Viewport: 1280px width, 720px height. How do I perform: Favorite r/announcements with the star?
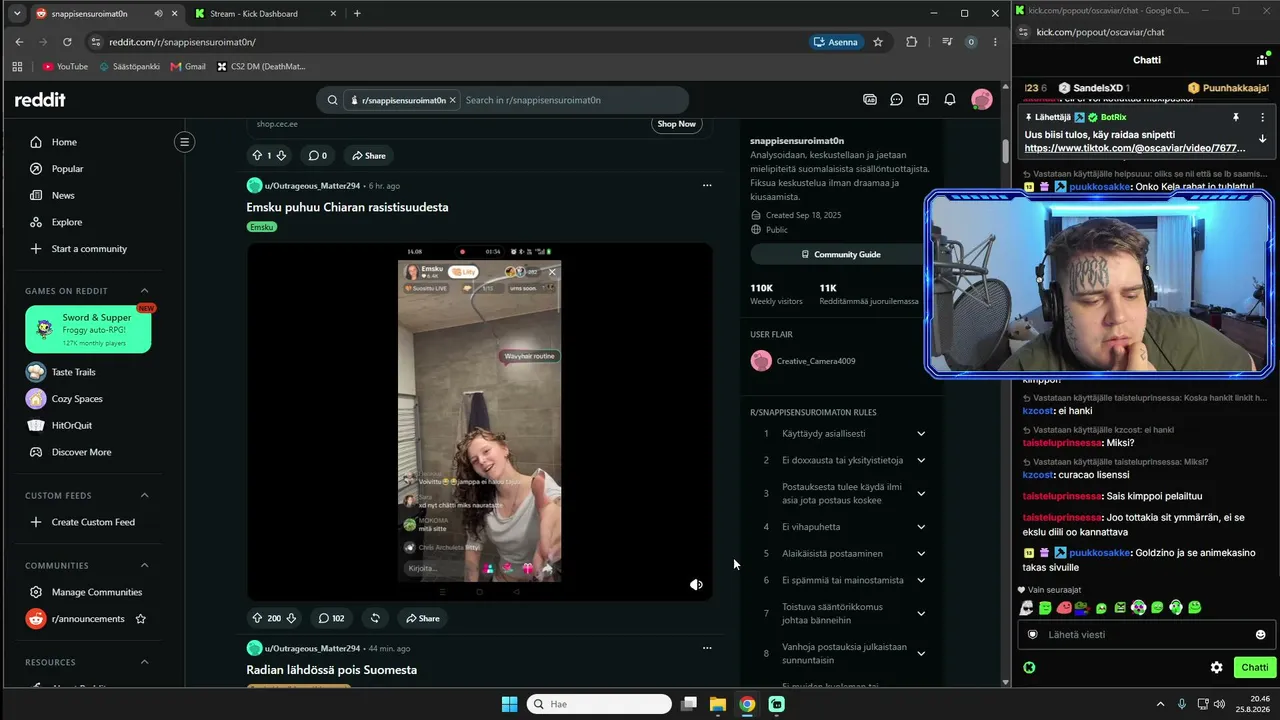[x=140, y=619]
